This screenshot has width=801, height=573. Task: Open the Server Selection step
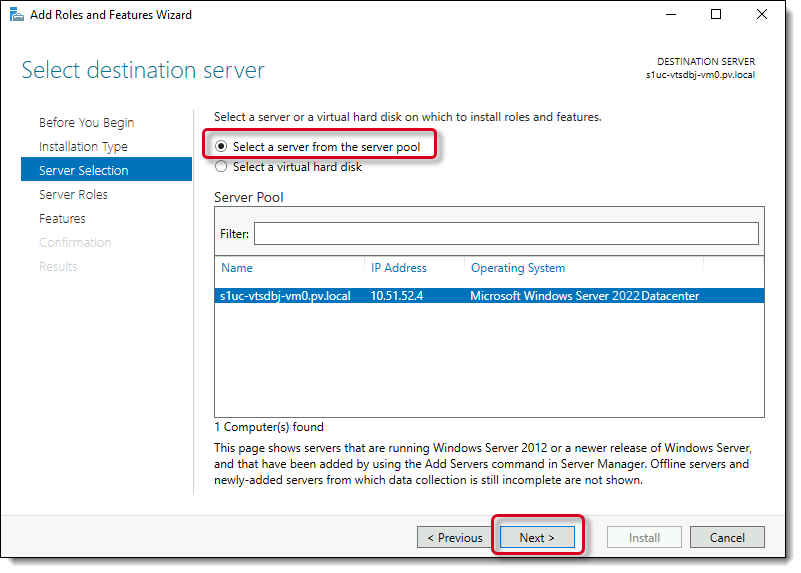coord(83,171)
